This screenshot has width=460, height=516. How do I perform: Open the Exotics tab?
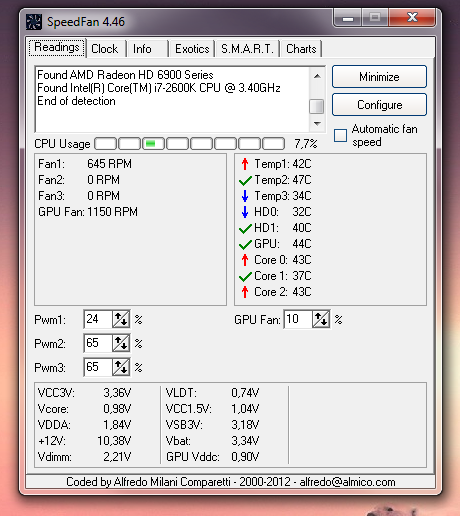pyautogui.click(x=192, y=49)
